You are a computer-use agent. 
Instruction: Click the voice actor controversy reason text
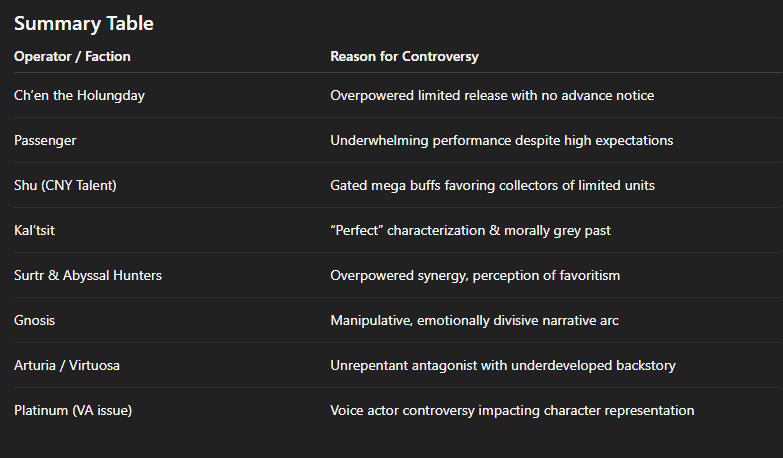512,410
